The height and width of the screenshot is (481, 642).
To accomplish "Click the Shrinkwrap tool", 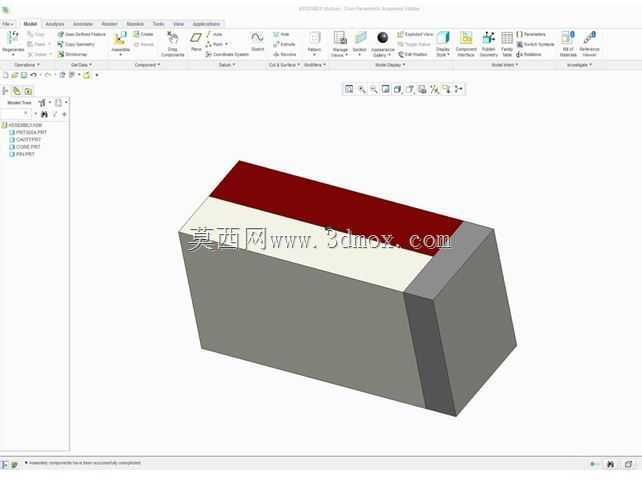I will 72,54.
